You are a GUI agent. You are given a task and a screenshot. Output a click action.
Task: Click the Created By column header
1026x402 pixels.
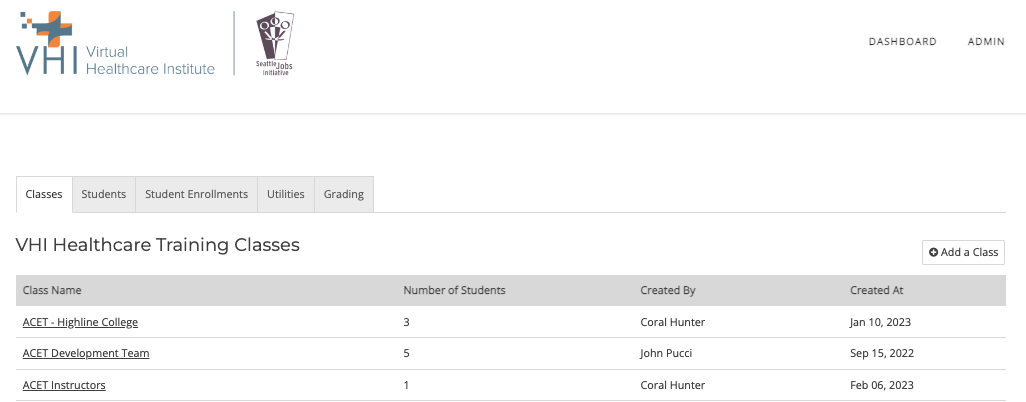coord(667,290)
